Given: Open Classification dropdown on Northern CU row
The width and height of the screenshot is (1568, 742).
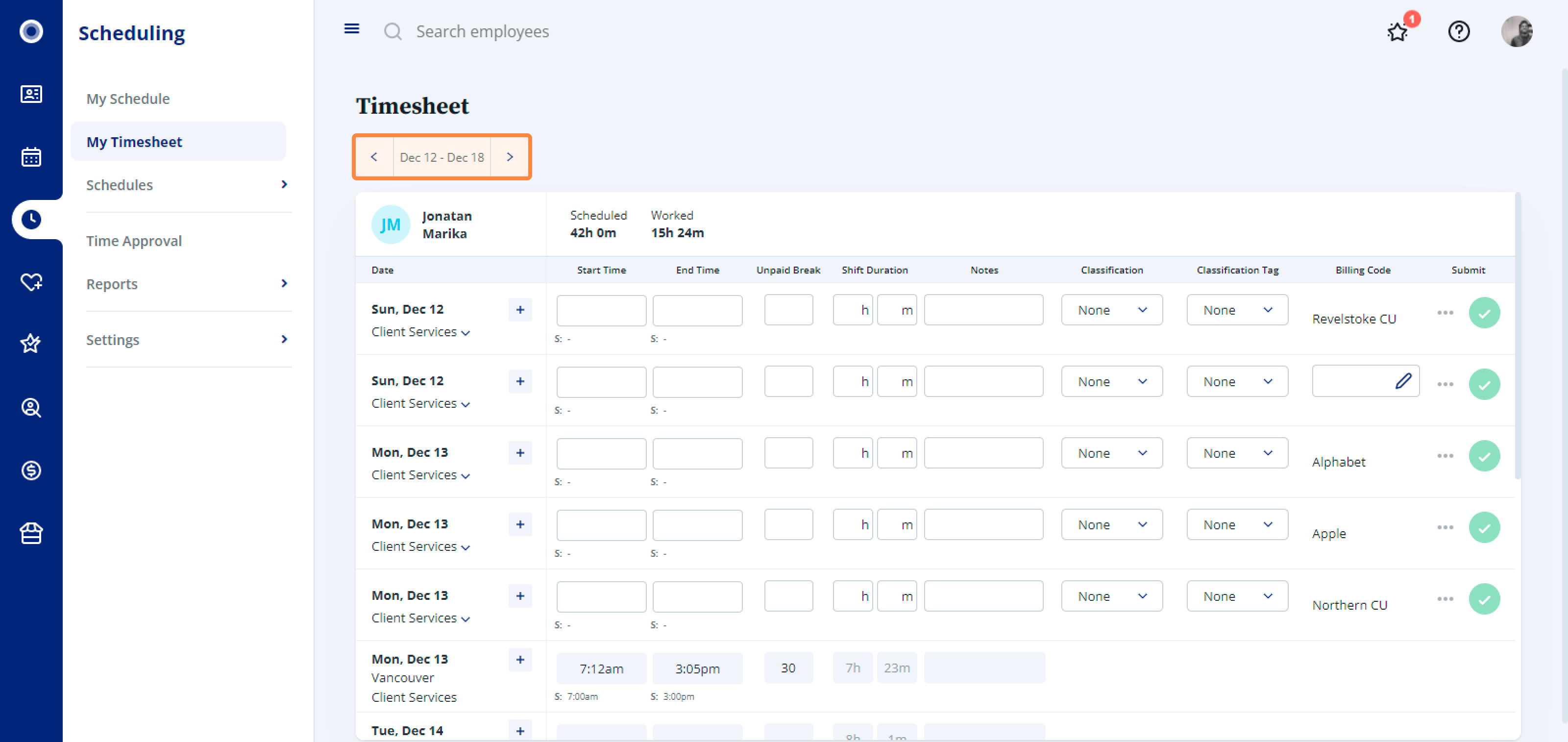Looking at the screenshot, I should click(1111, 596).
